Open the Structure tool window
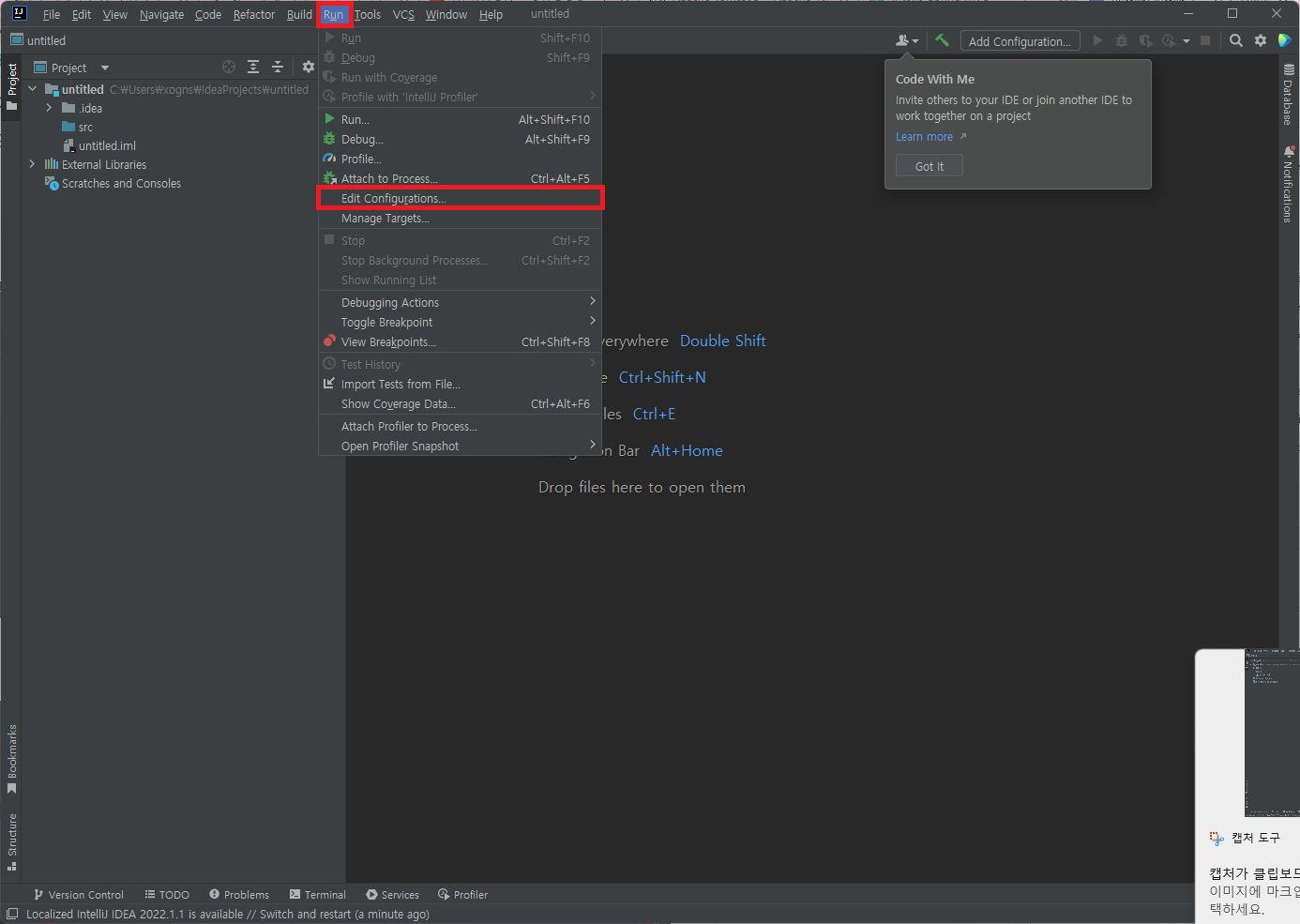Viewport: 1300px width, 924px height. pos(11,841)
